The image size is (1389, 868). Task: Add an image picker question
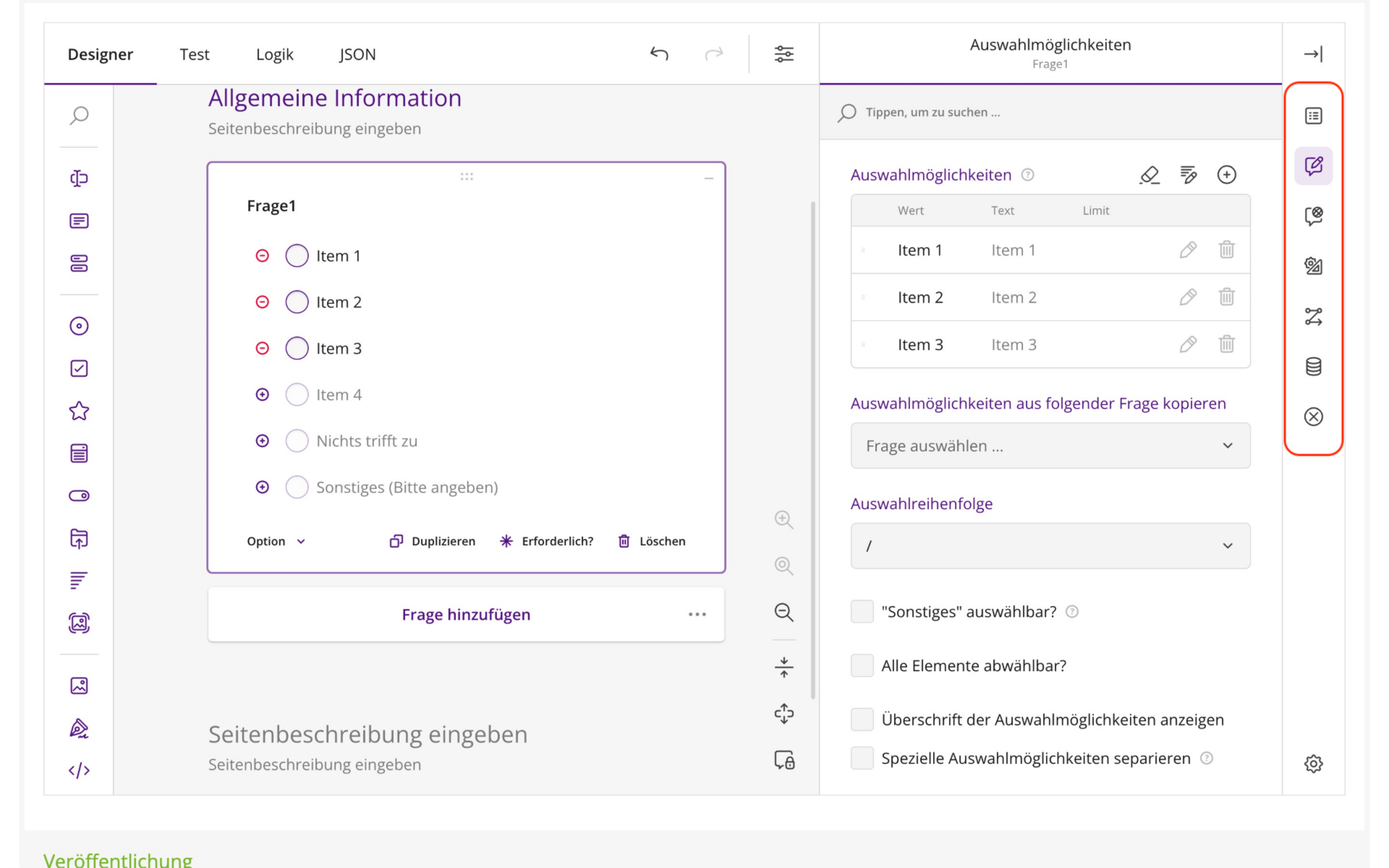coord(79,623)
